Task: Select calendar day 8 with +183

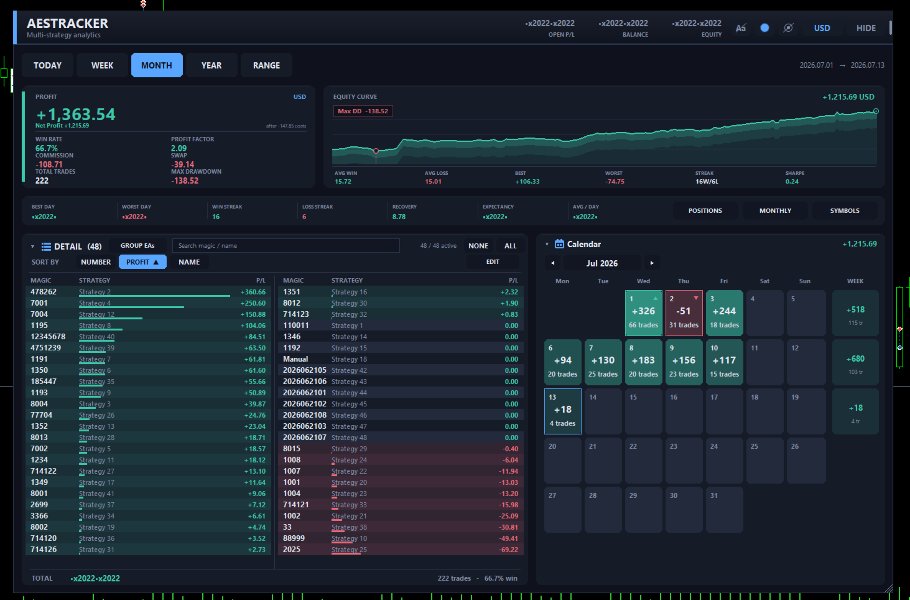Action: point(643,362)
